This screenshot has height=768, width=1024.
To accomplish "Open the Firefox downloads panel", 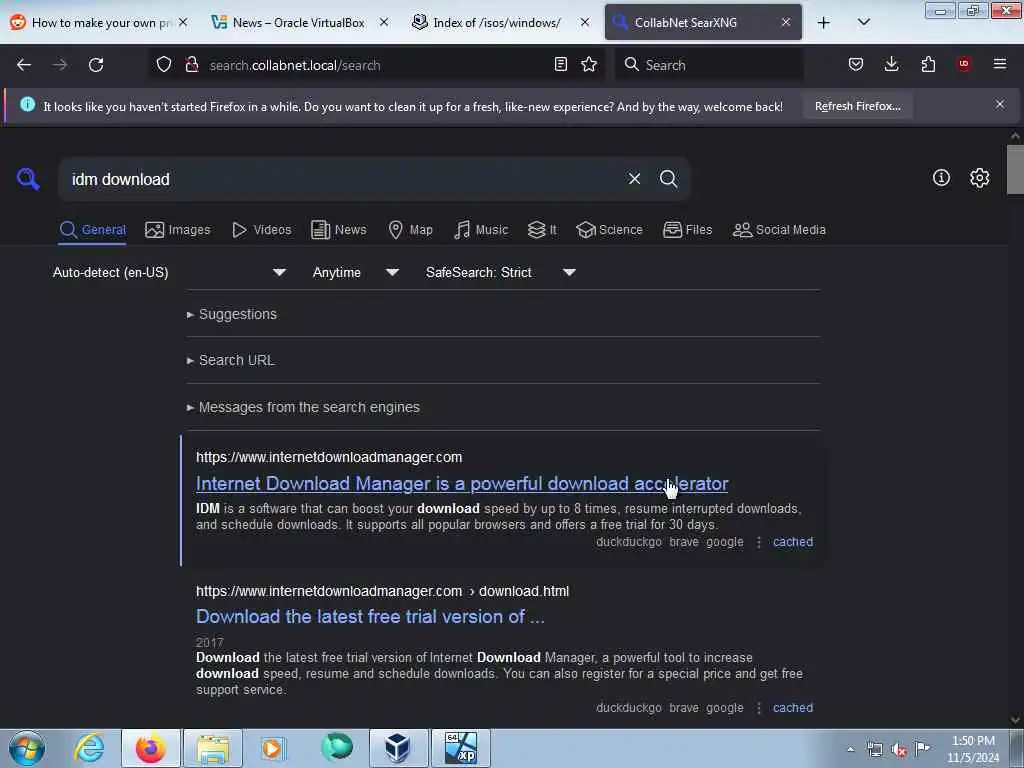I will point(891,64).
